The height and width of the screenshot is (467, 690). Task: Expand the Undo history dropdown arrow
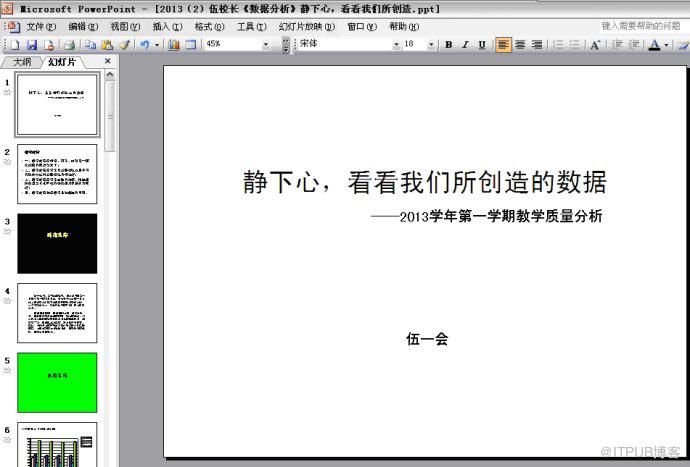157,45
